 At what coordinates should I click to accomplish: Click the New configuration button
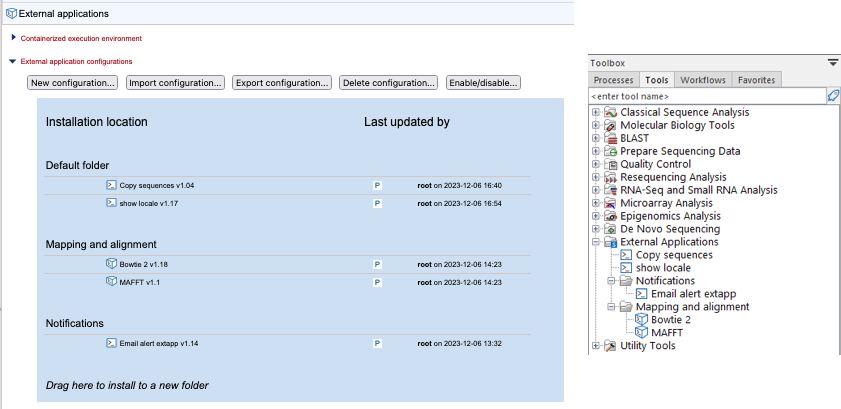72,83
